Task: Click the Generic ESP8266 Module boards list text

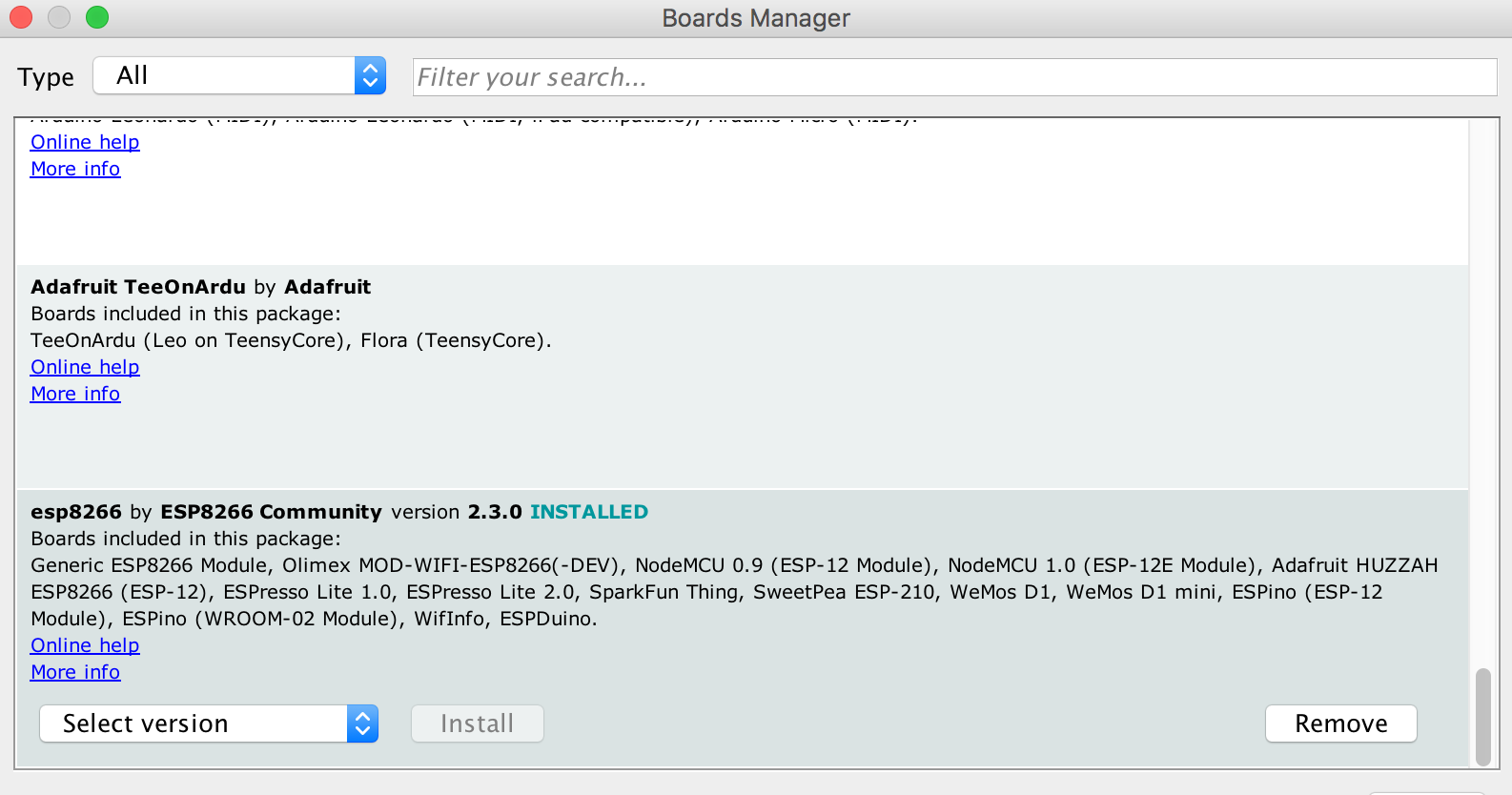Action: (x=734, y=592)
